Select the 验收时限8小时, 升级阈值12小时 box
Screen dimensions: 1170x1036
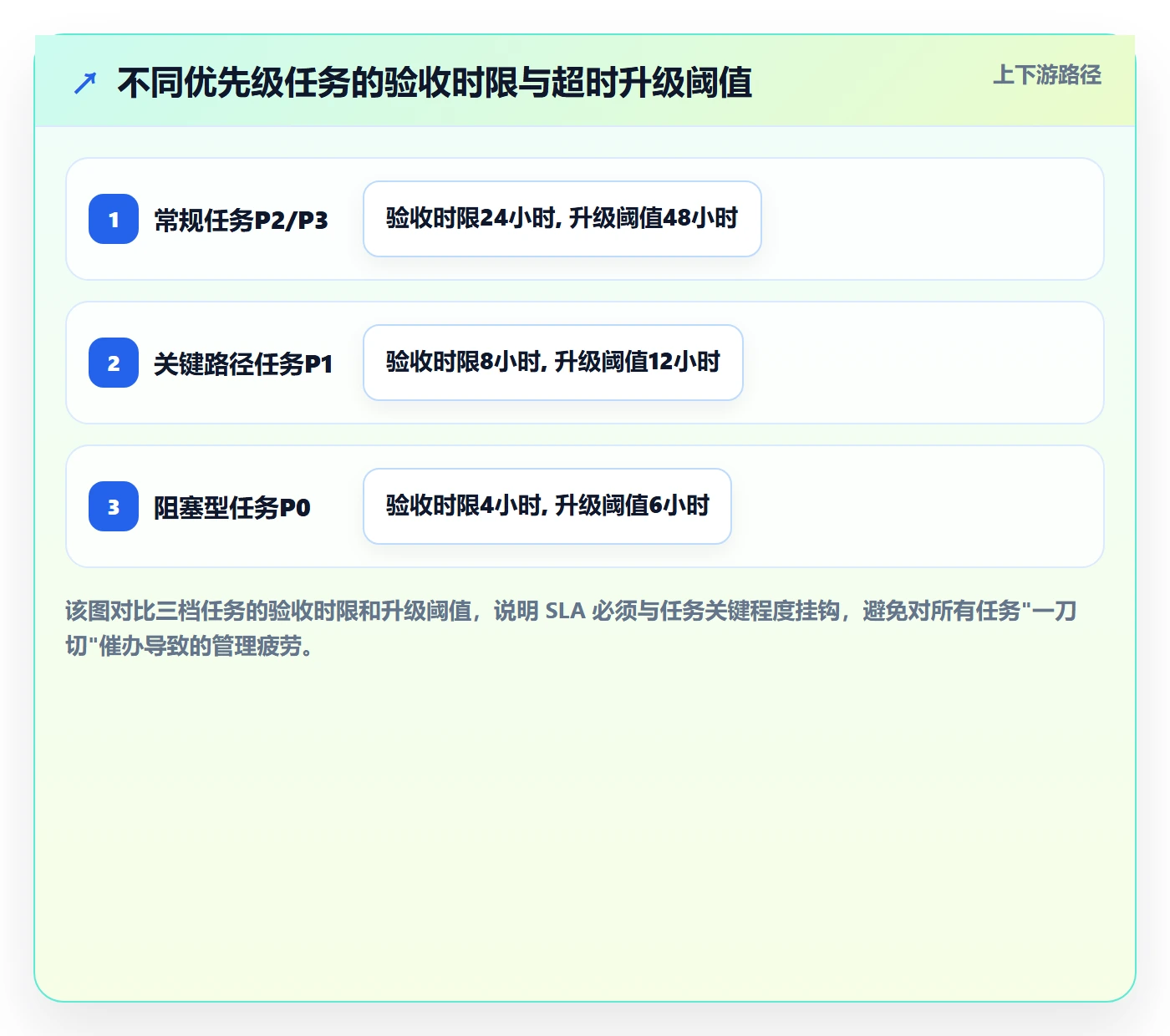pos(553,363)
